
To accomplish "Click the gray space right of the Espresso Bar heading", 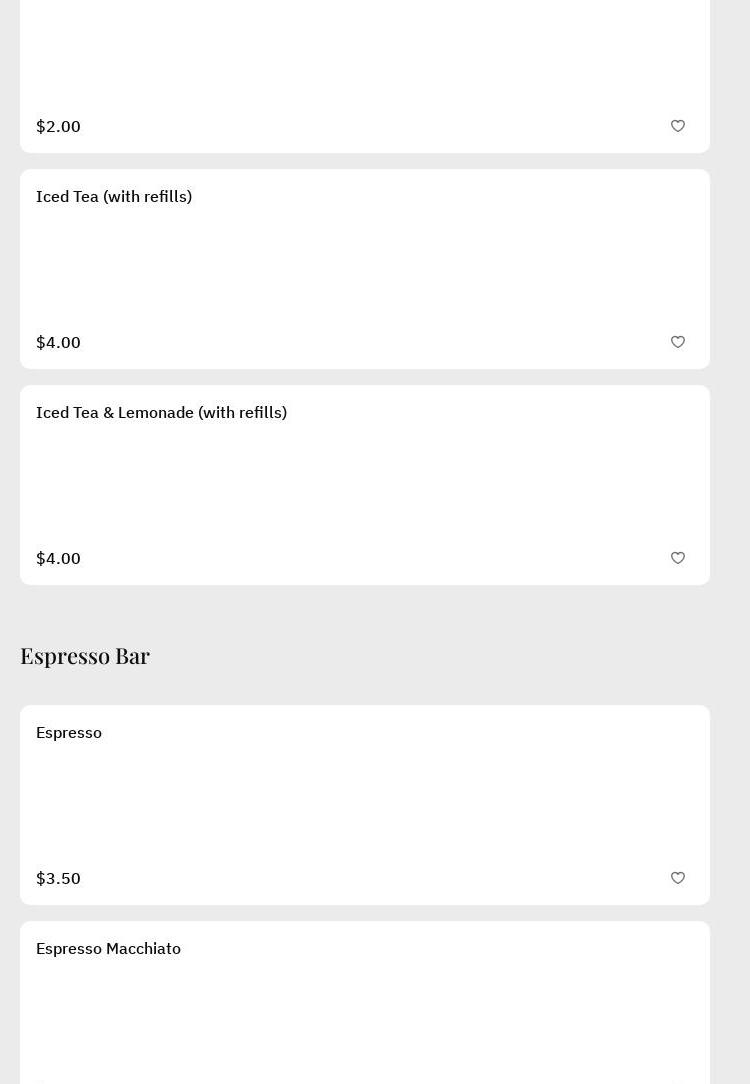I will tap(450, 656).
